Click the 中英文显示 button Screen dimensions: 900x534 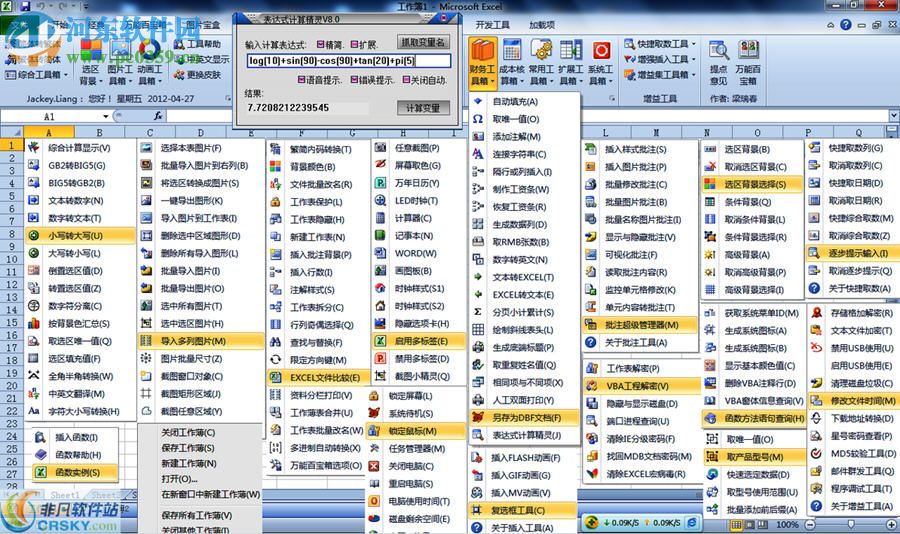(202, 59)
